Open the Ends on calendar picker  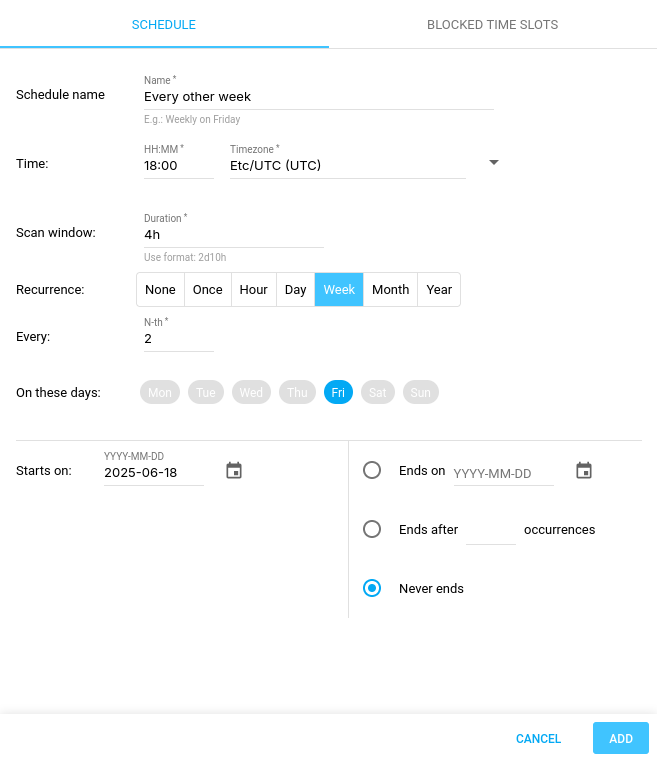(584, 471)
